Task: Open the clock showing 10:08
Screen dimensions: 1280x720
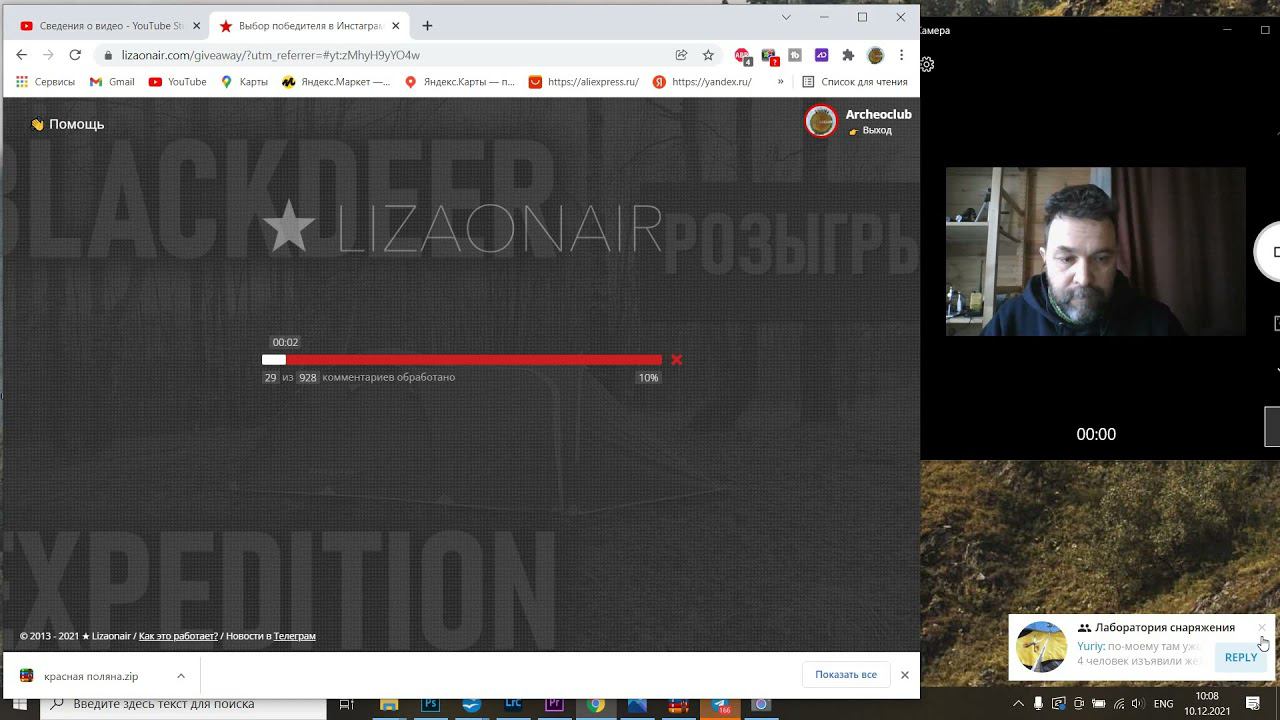Action: 1207,704
